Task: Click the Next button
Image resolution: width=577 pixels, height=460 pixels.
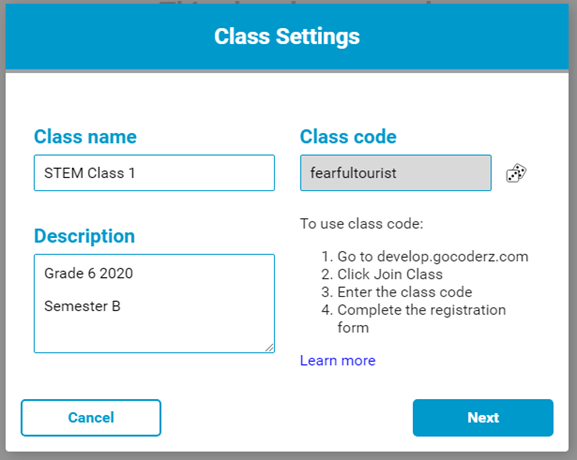Action: coord(483,418)
